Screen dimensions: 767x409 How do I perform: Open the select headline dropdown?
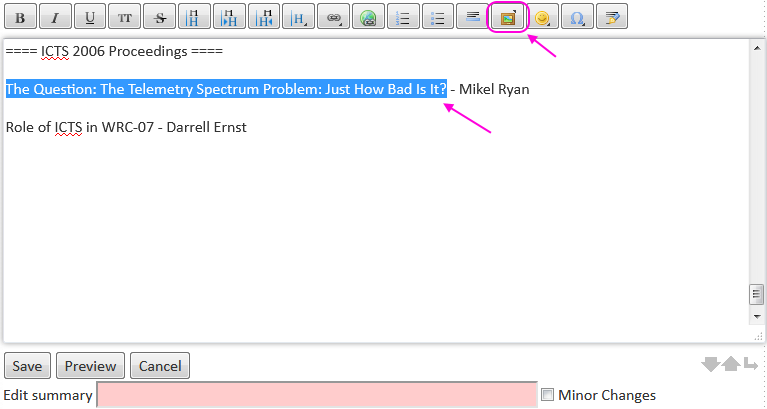pos(299,18)
